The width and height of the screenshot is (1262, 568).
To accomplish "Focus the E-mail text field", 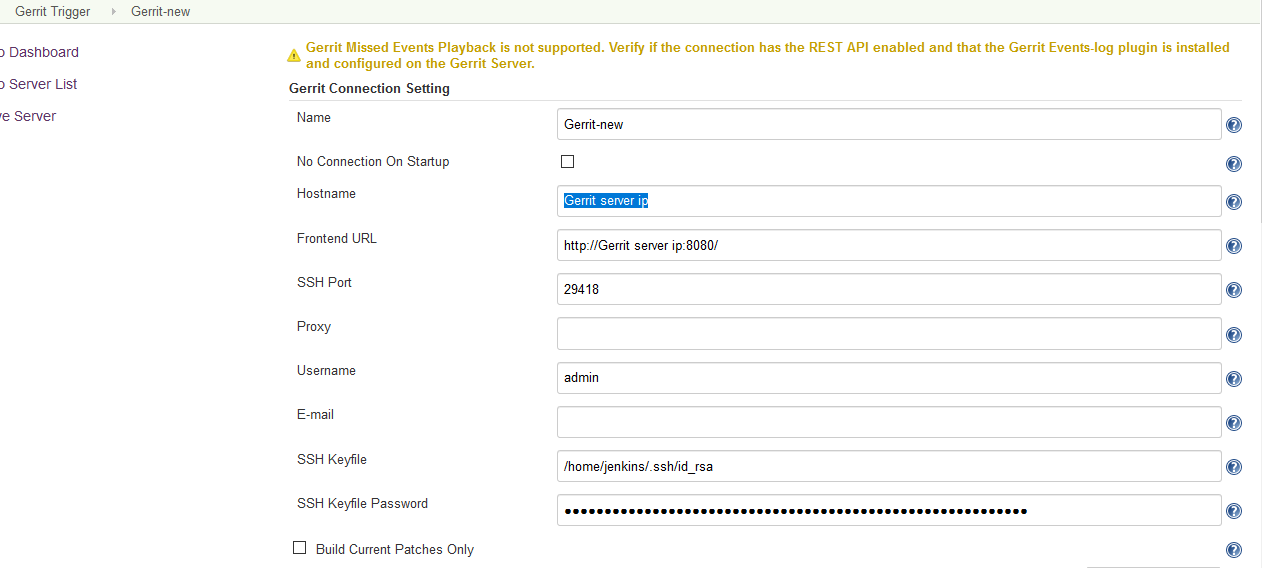I will (x=888, y=421).
